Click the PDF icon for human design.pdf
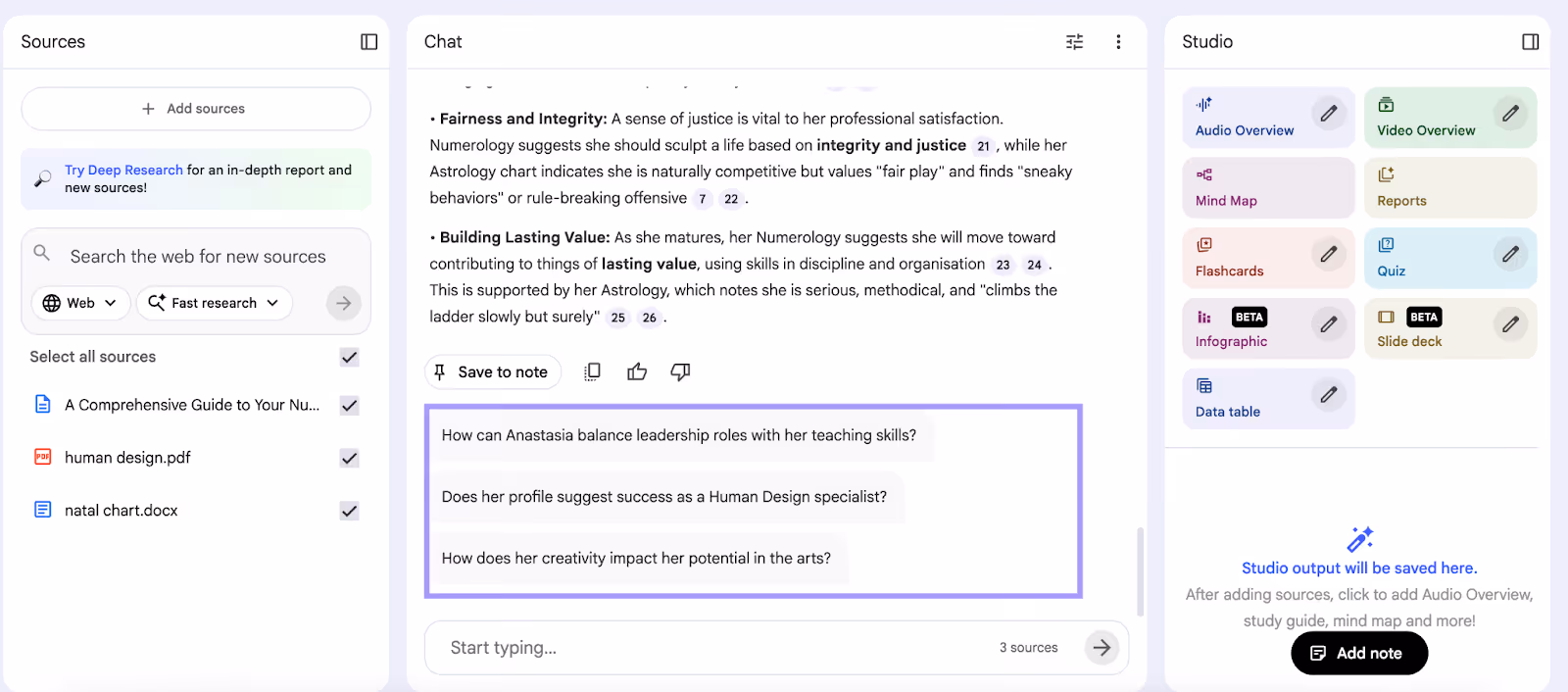Image resolution: width=1568 pixels, height=692 pixels. (43, 457)
